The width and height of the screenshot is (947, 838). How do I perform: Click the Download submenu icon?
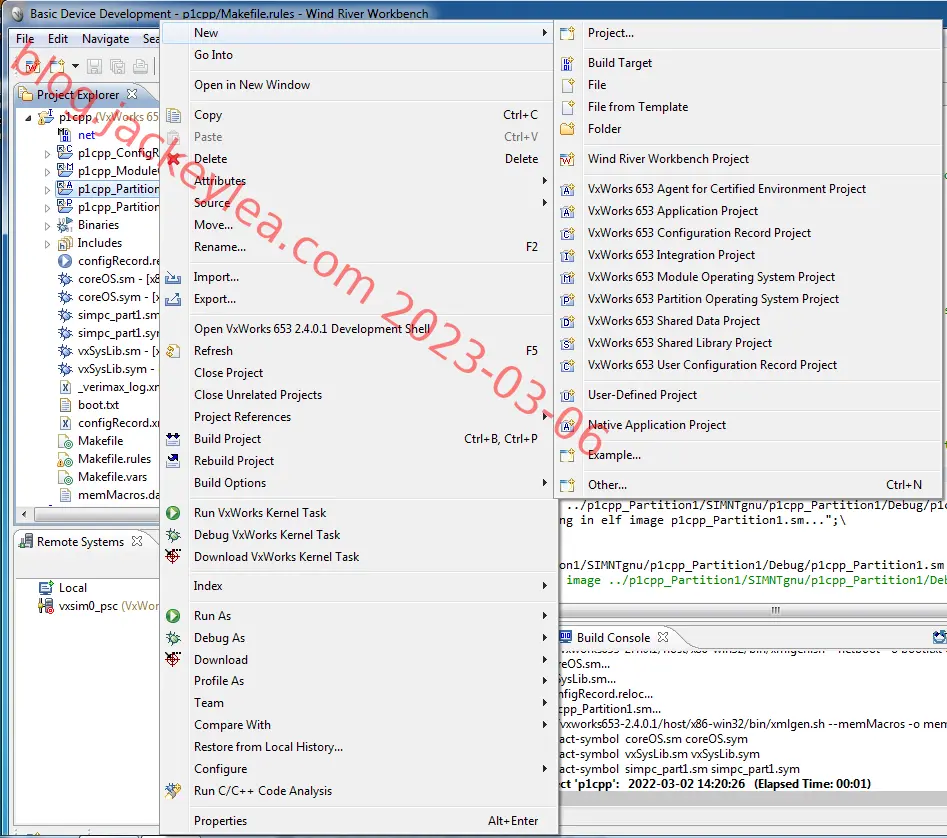[173, 659]
